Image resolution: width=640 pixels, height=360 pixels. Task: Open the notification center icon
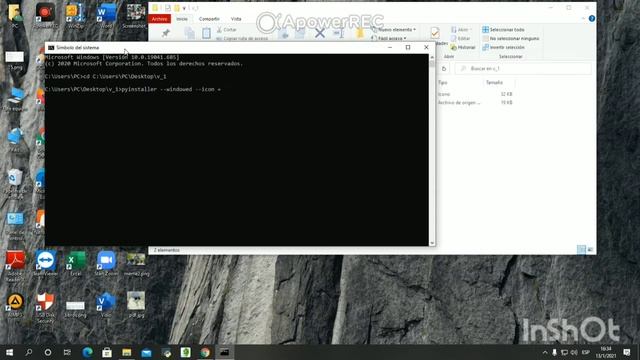pos(627,352)
